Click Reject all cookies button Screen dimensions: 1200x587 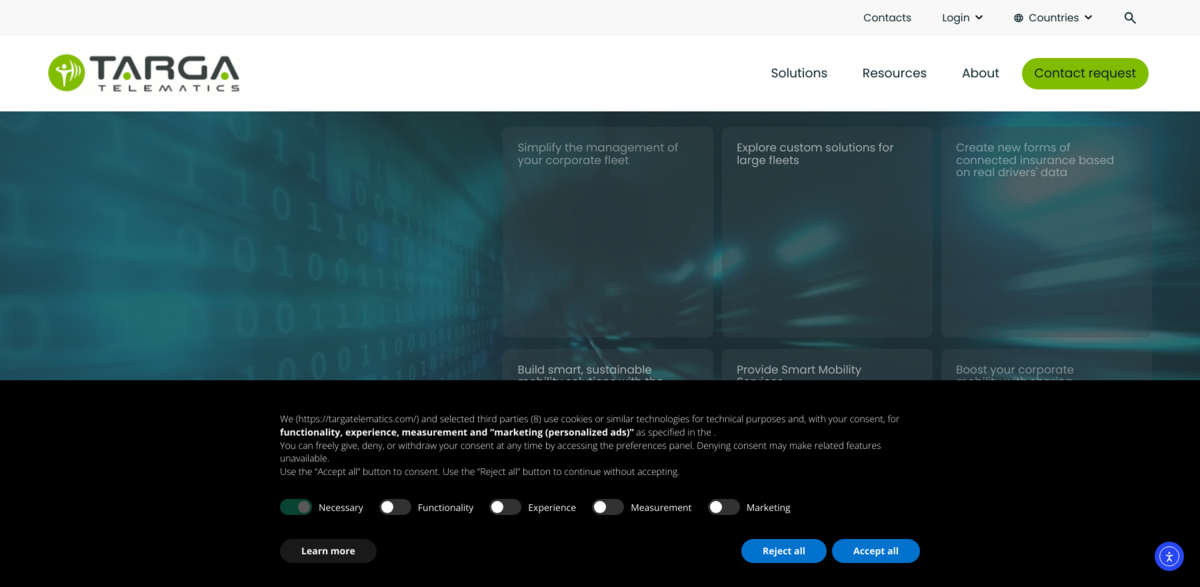[783, 551]
